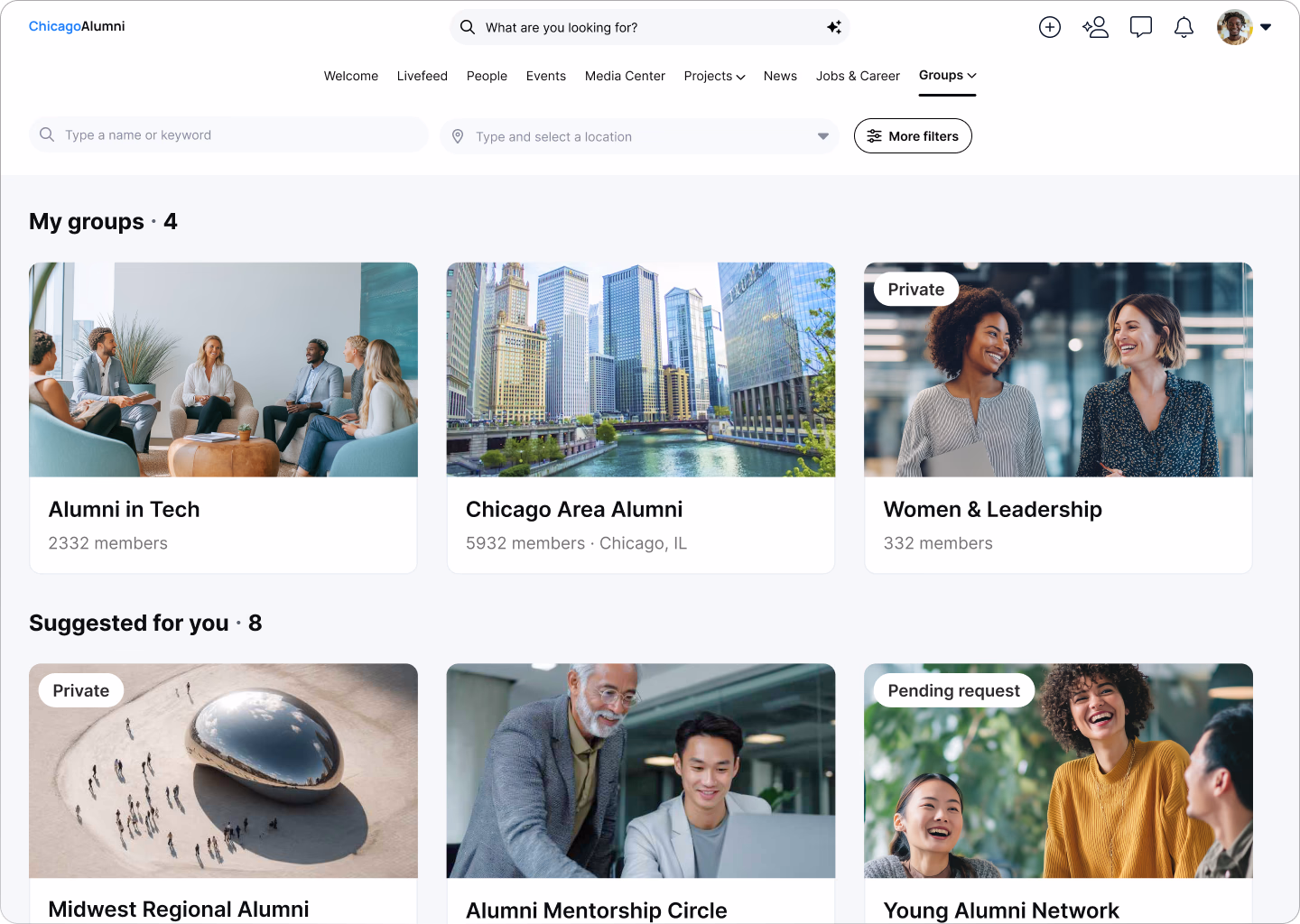The image size is (1300, 924).
Task: Open the Alumni in Tech group card
Action: (x=223, y=418)
